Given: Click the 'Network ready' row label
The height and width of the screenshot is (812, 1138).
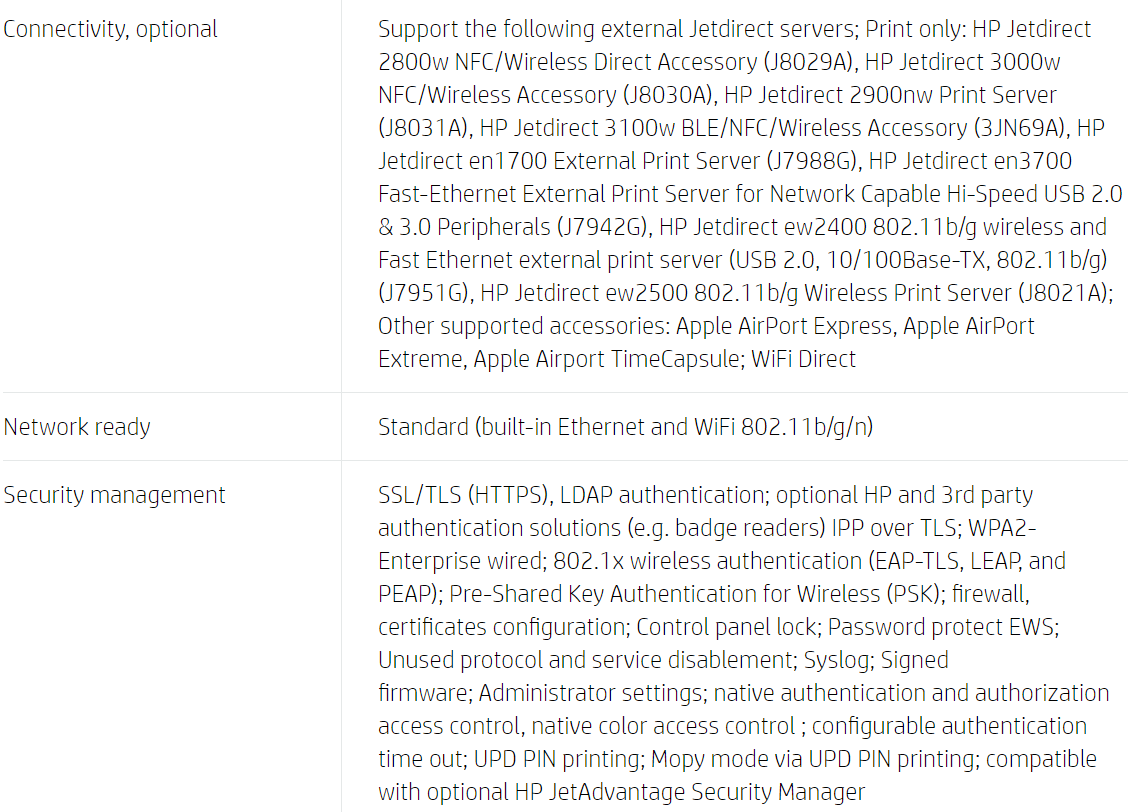Looking at the screenshot, I should pos(77,427).
